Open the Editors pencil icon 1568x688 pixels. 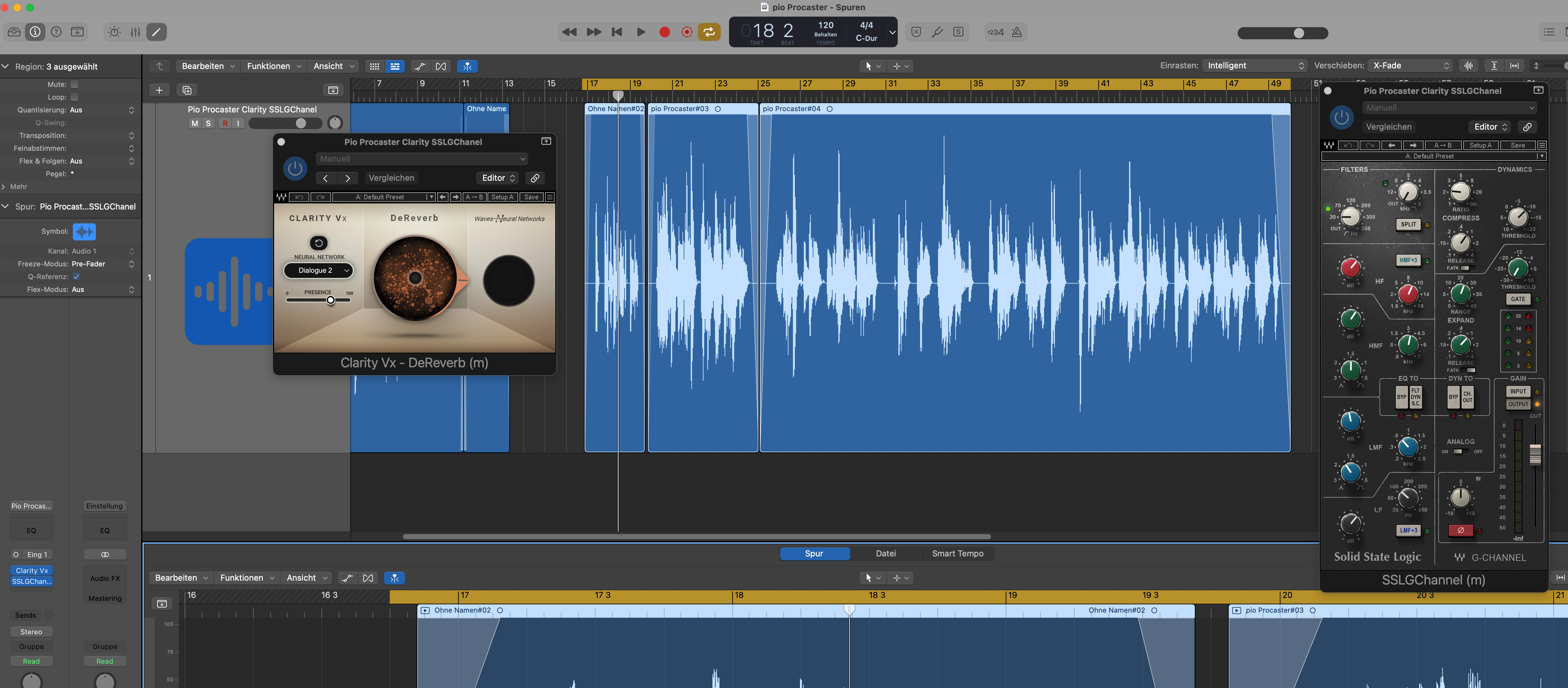point(157,32)
